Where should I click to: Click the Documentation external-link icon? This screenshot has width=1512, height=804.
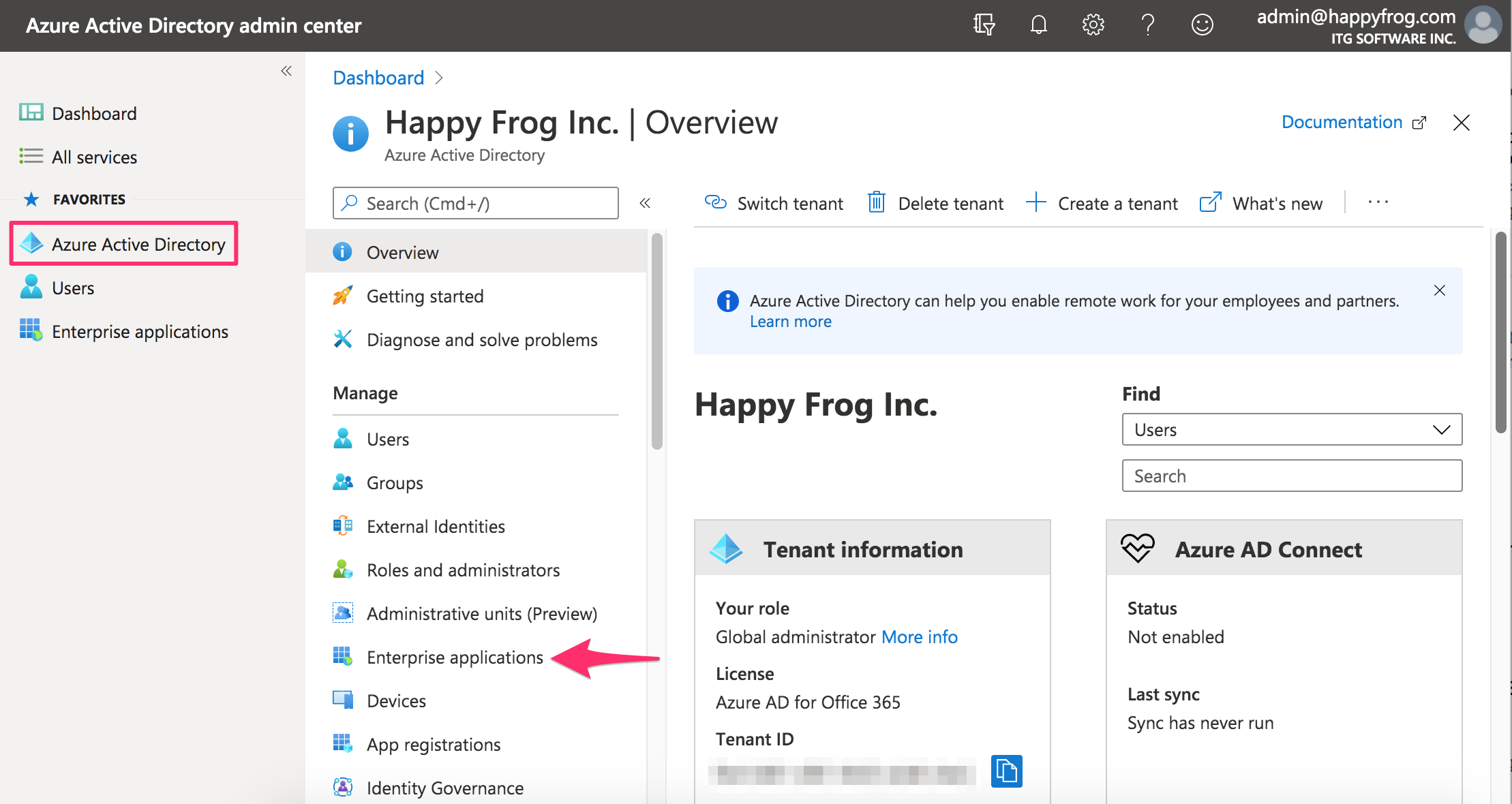coord(1419,123)
